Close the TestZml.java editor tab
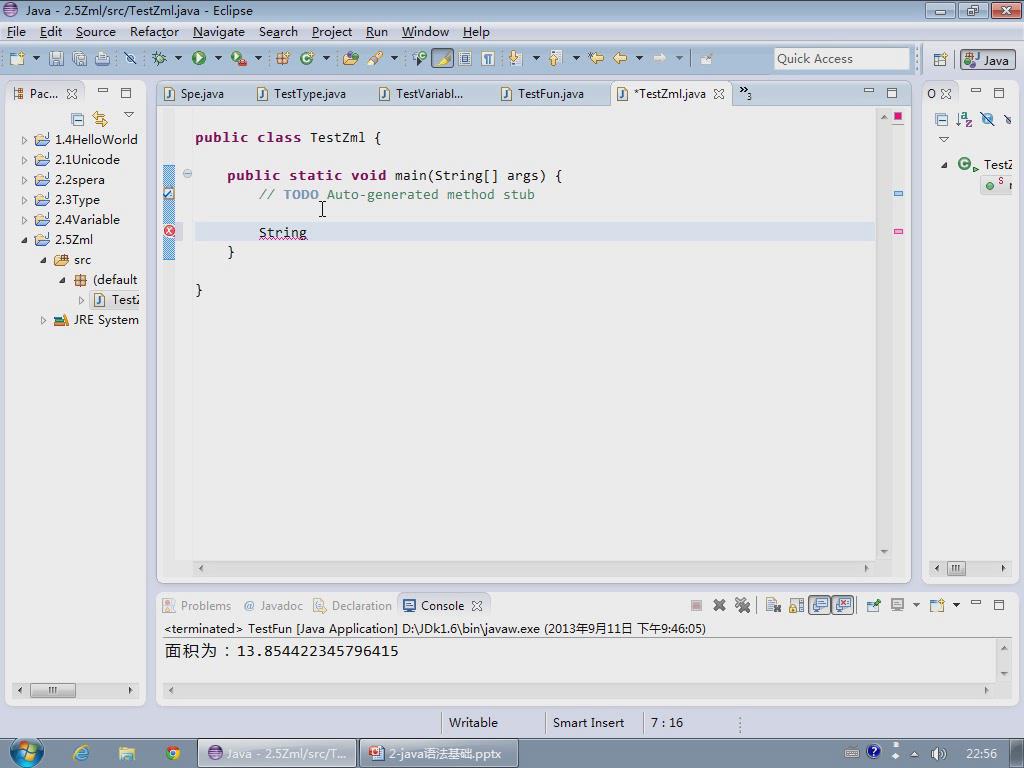Image resolution: width=1024 pixels, height=768 pixels. click(719, 94)
